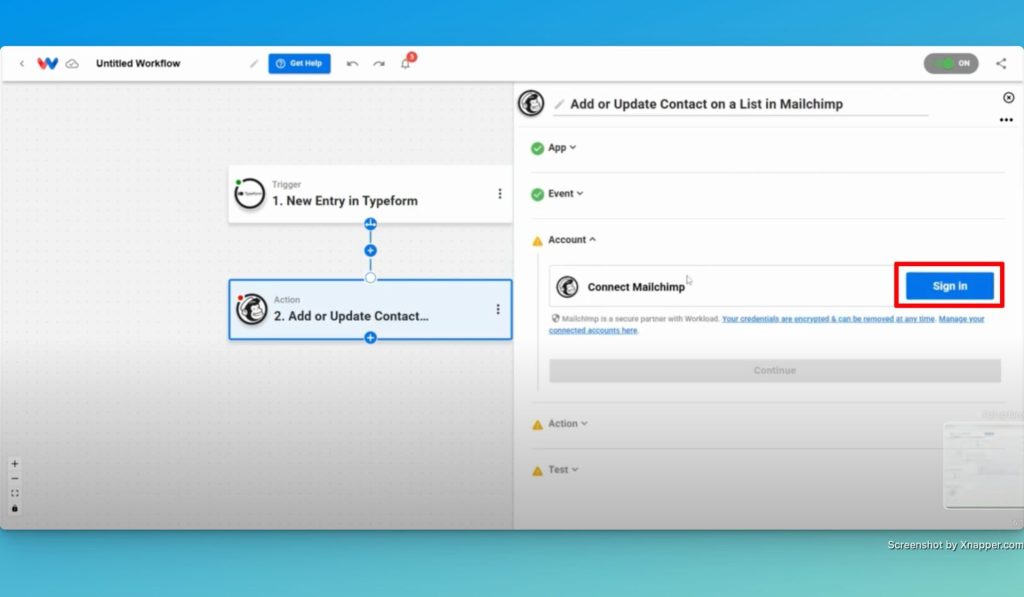Zoom in on the canvas
The image size is (1024, 597).
14,464
